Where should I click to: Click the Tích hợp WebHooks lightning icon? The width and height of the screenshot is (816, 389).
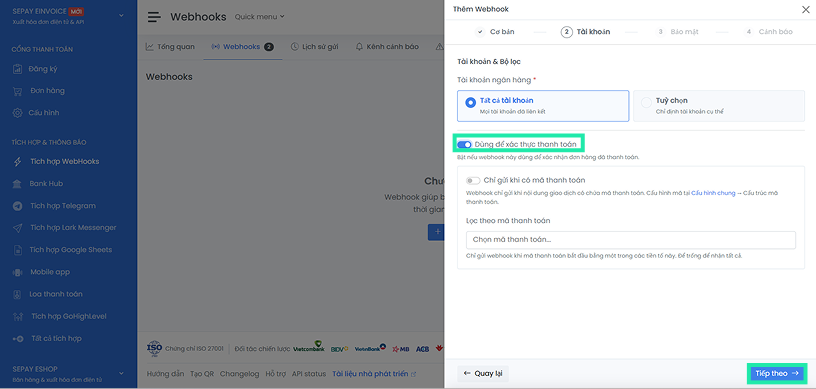point(17,161)
